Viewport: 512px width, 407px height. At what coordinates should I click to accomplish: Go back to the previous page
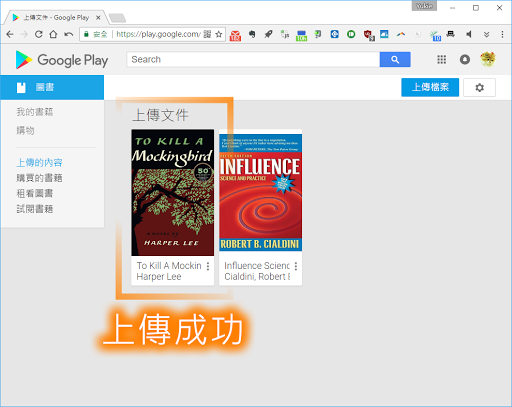(x=10, y=34)
